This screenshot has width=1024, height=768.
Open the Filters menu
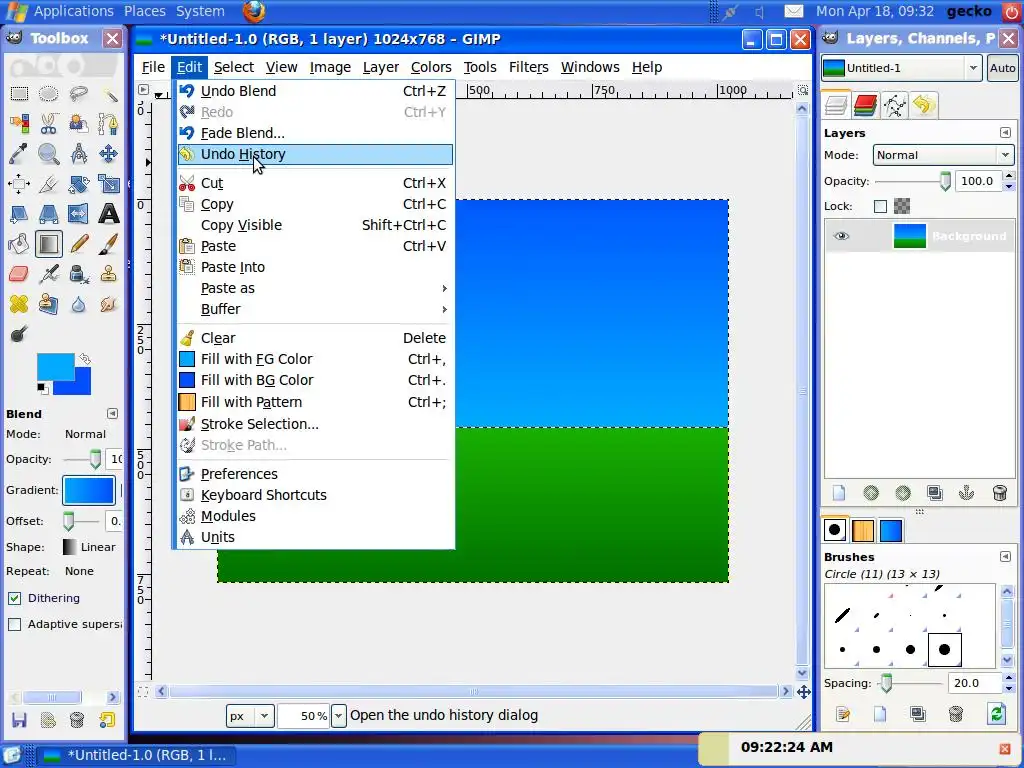528,67
